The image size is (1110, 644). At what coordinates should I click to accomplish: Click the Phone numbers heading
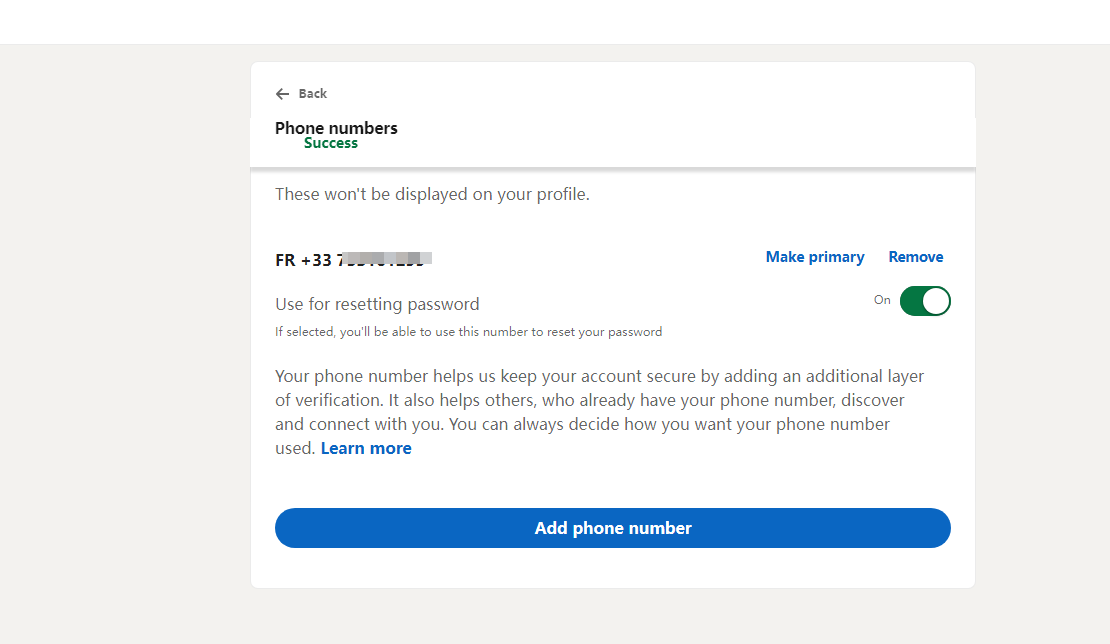pyautogui.click(x=336, y=128)
